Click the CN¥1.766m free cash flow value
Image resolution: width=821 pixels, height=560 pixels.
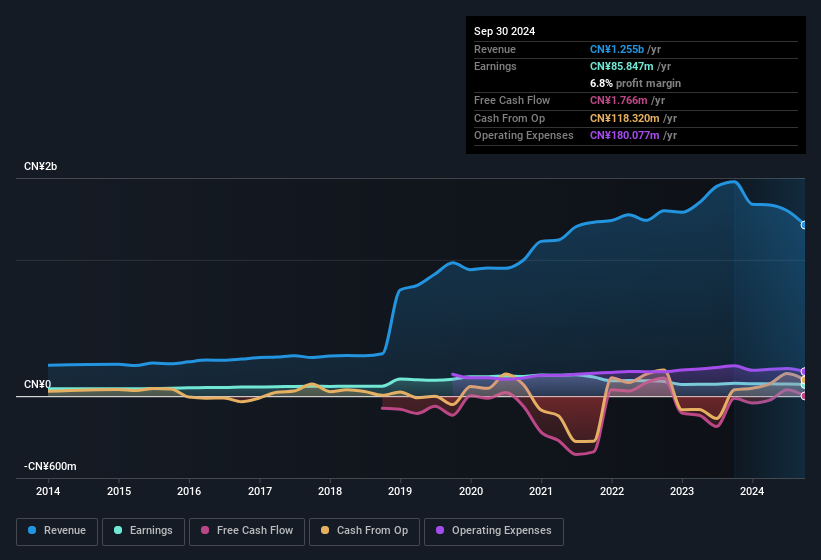pos(618,100)
